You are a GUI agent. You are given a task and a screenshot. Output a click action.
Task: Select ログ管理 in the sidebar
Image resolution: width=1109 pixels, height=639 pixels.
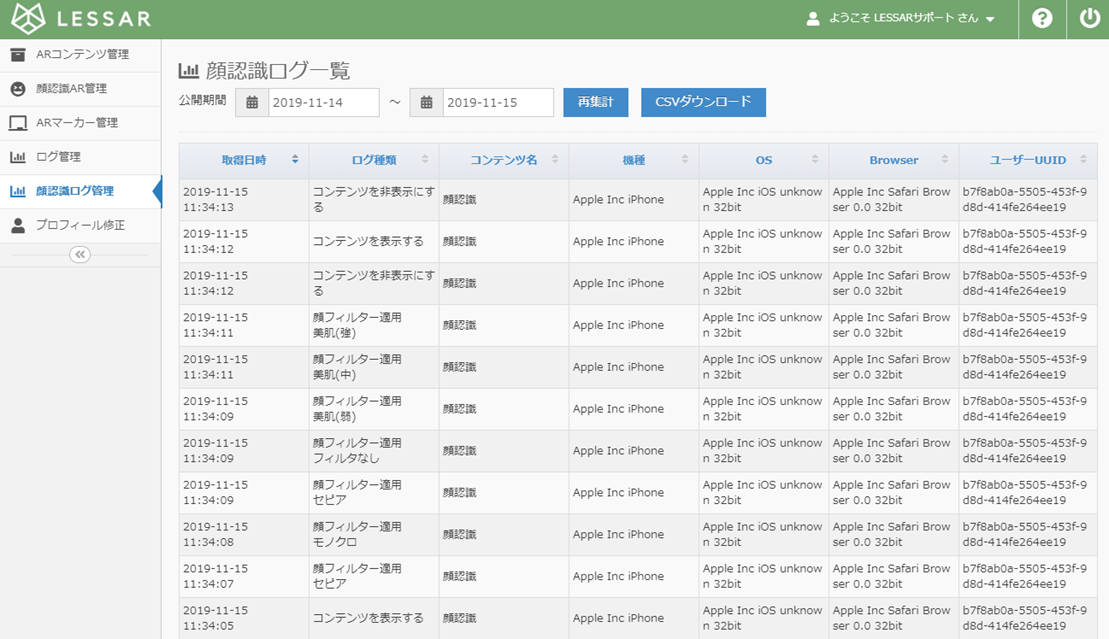(81, 157)
